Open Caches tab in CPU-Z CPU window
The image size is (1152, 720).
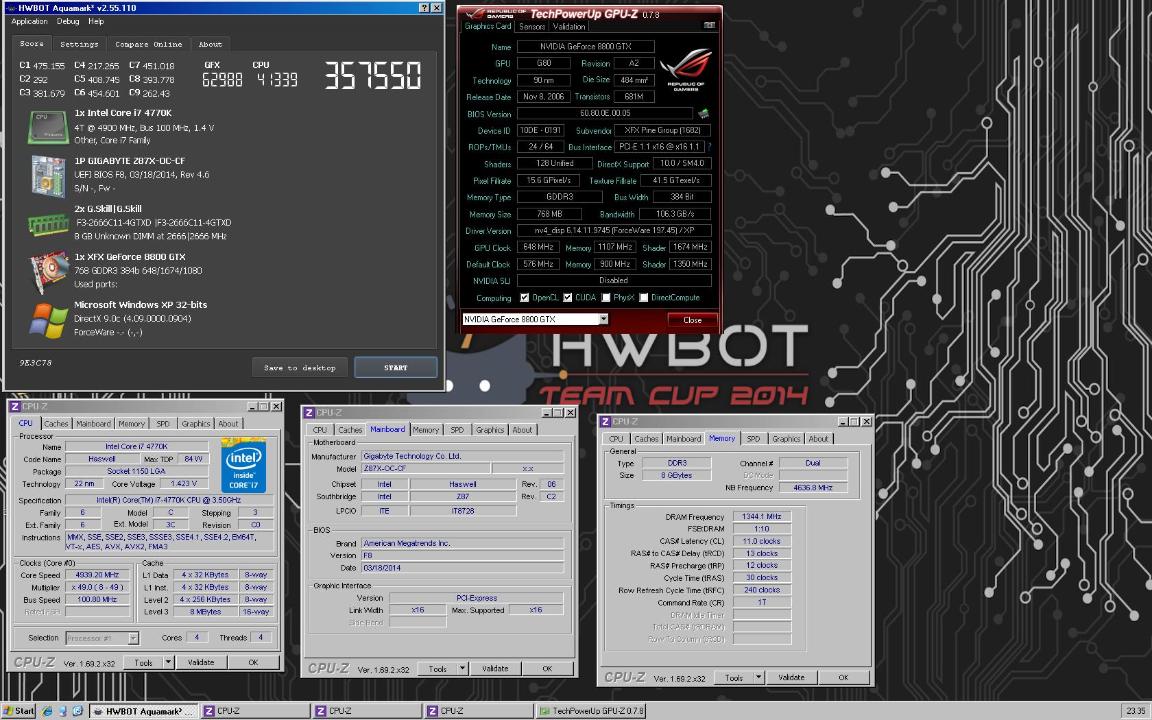56,423
